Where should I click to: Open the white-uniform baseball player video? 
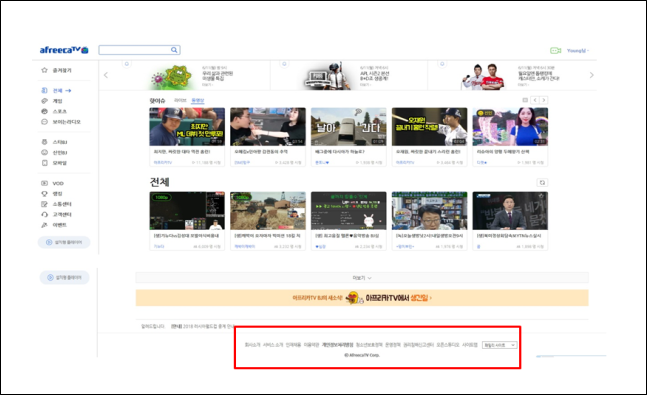pyautogui.click(x=430, y=127)
